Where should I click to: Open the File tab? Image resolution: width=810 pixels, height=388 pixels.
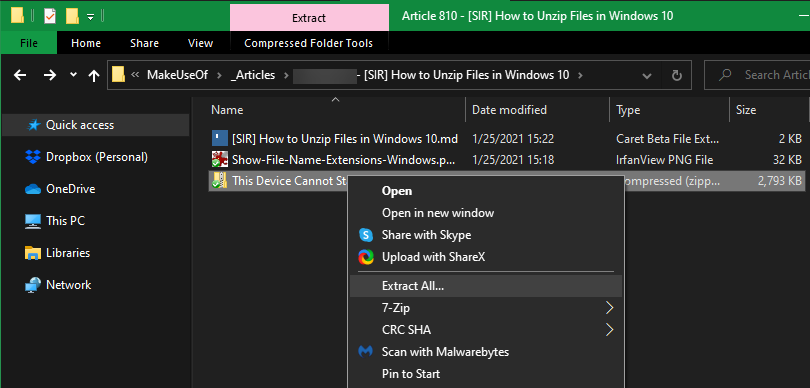click(x=28, y=43)
